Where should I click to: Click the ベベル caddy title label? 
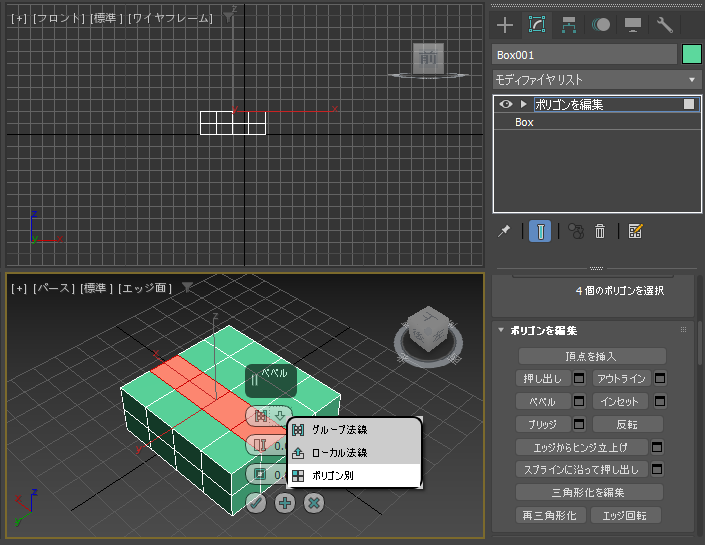[274, 373]
